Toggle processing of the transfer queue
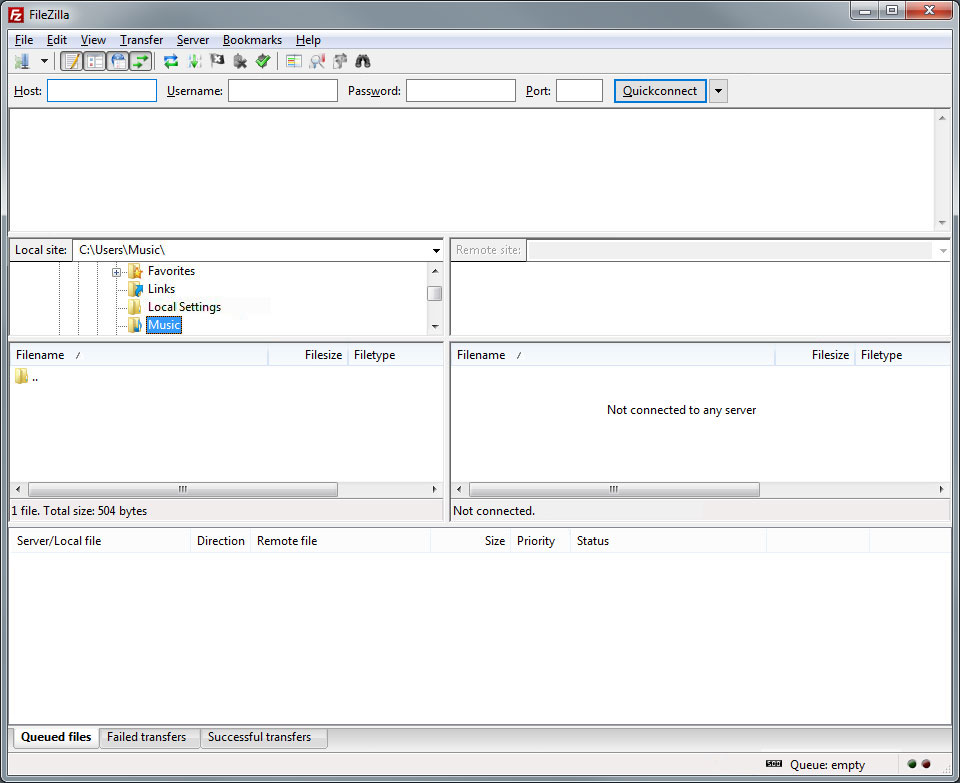Screen dimensions: 960x783 [x=195, y=61]
